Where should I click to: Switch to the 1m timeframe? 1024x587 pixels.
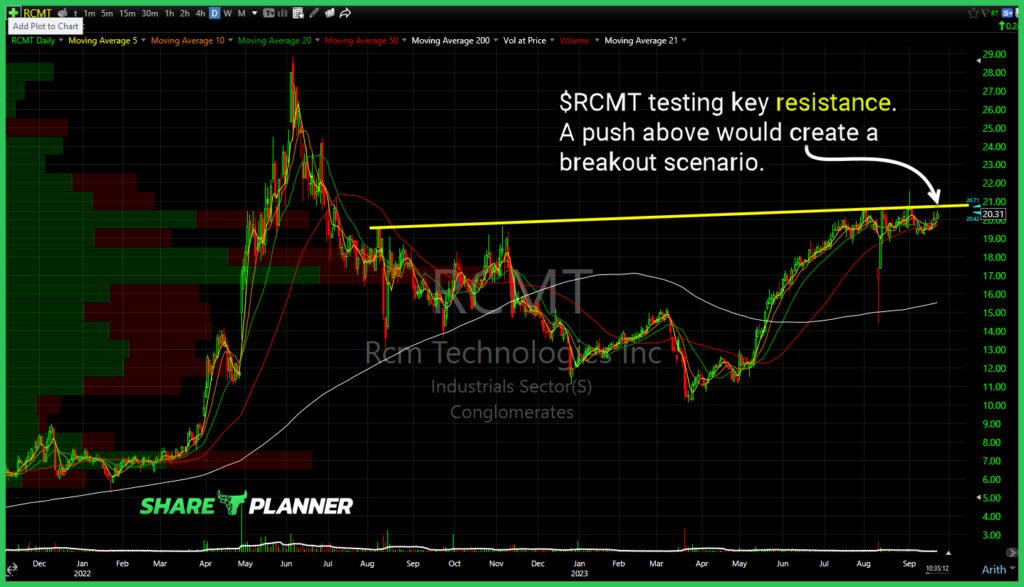pos(89,14)
